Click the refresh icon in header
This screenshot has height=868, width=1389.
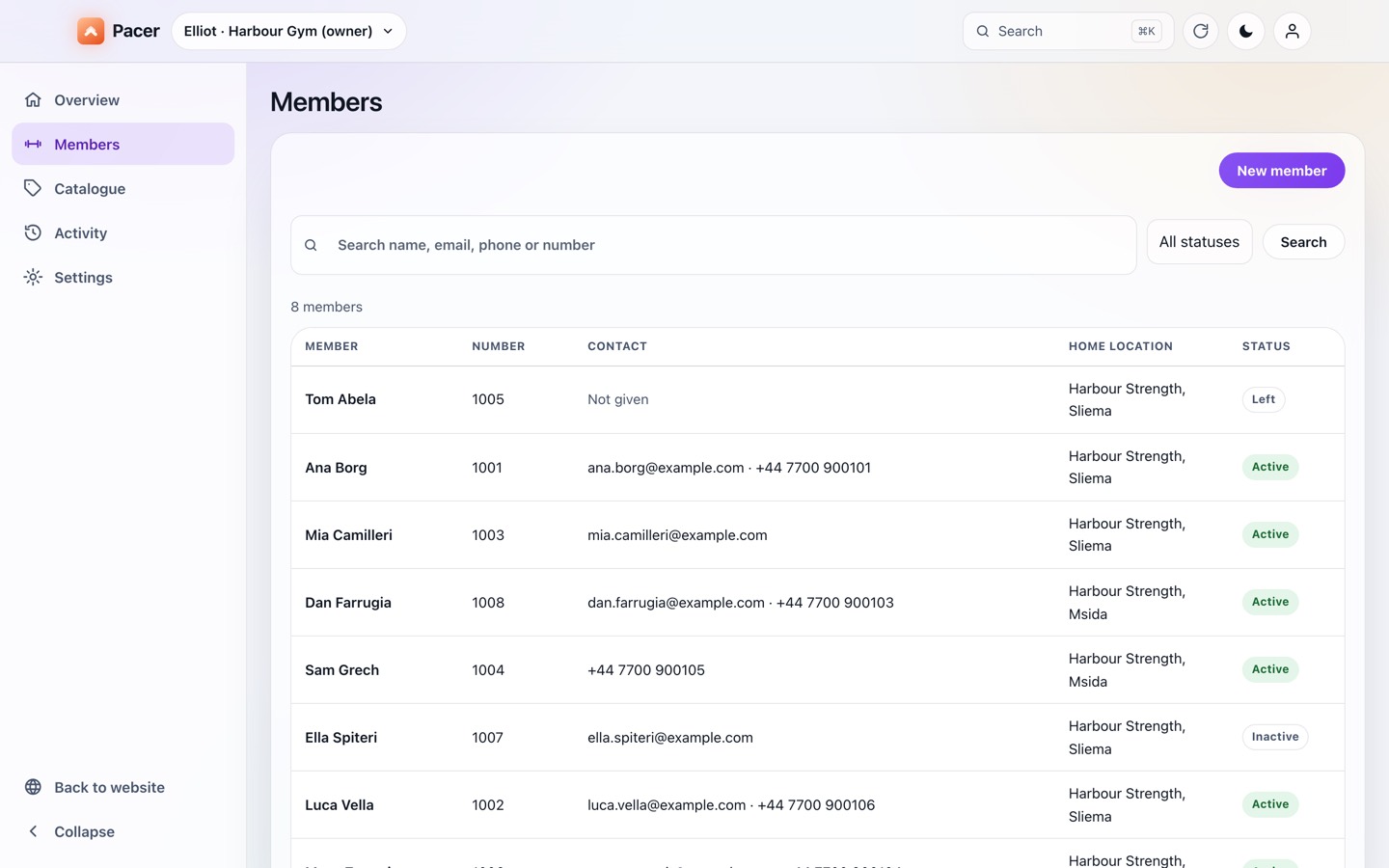point(1201,31)
